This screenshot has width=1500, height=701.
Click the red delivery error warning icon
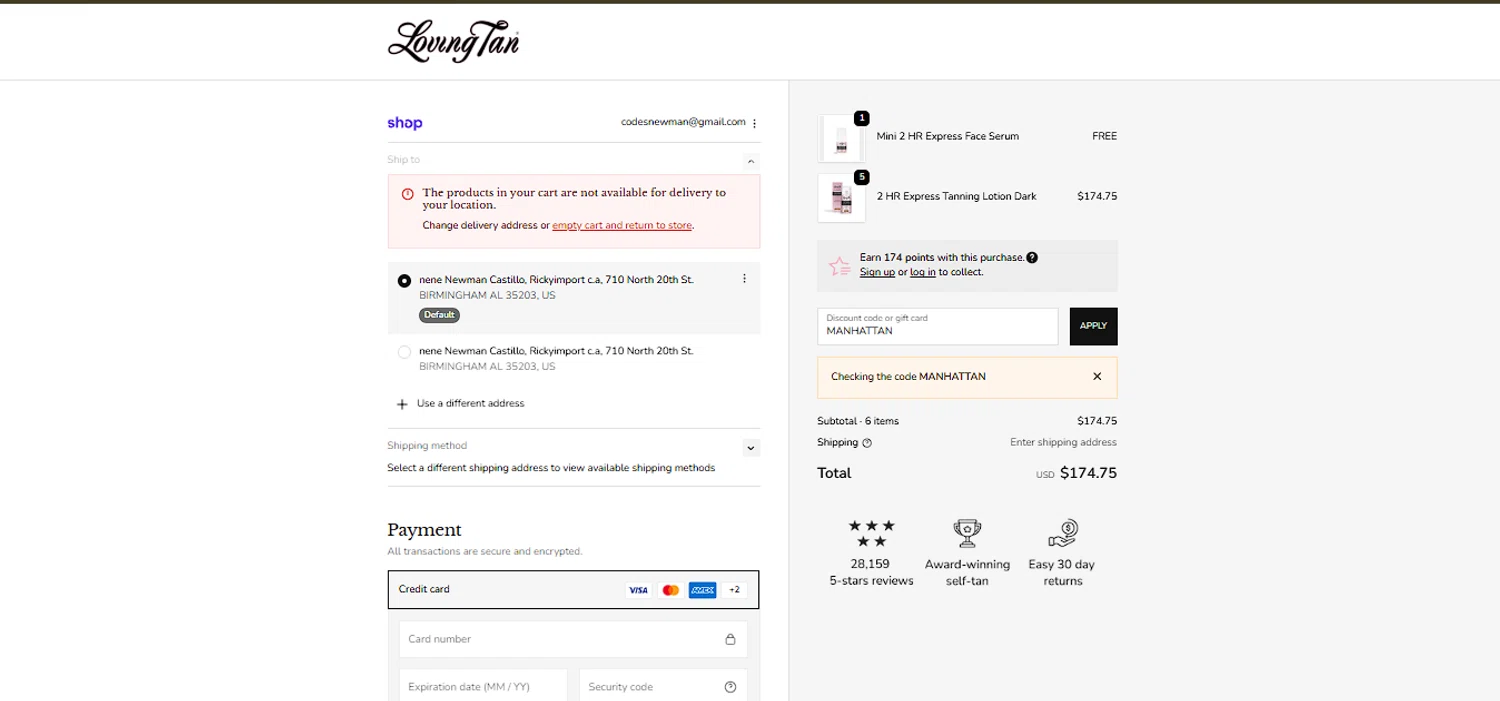click(x=407, y=194)
